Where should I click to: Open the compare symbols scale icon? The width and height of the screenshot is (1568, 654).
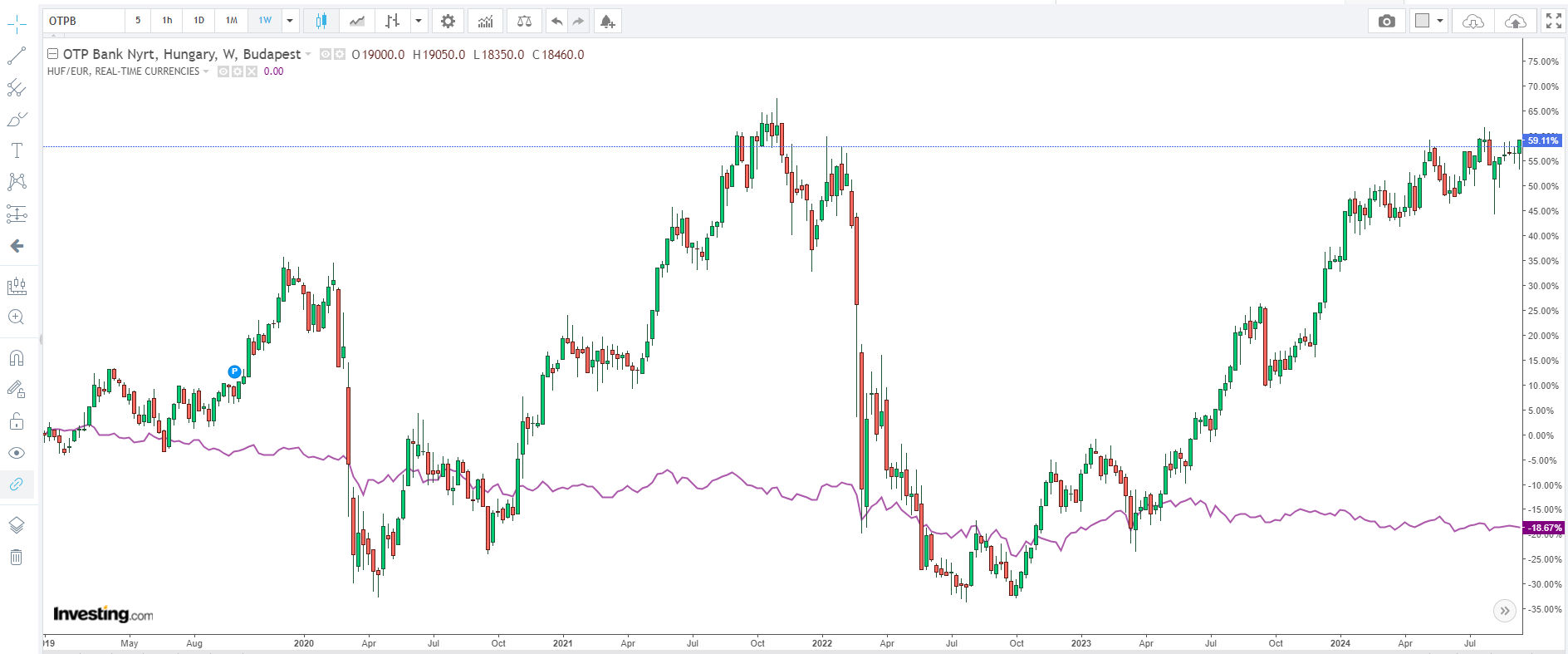pyautogui.click(x=524, y=21)
